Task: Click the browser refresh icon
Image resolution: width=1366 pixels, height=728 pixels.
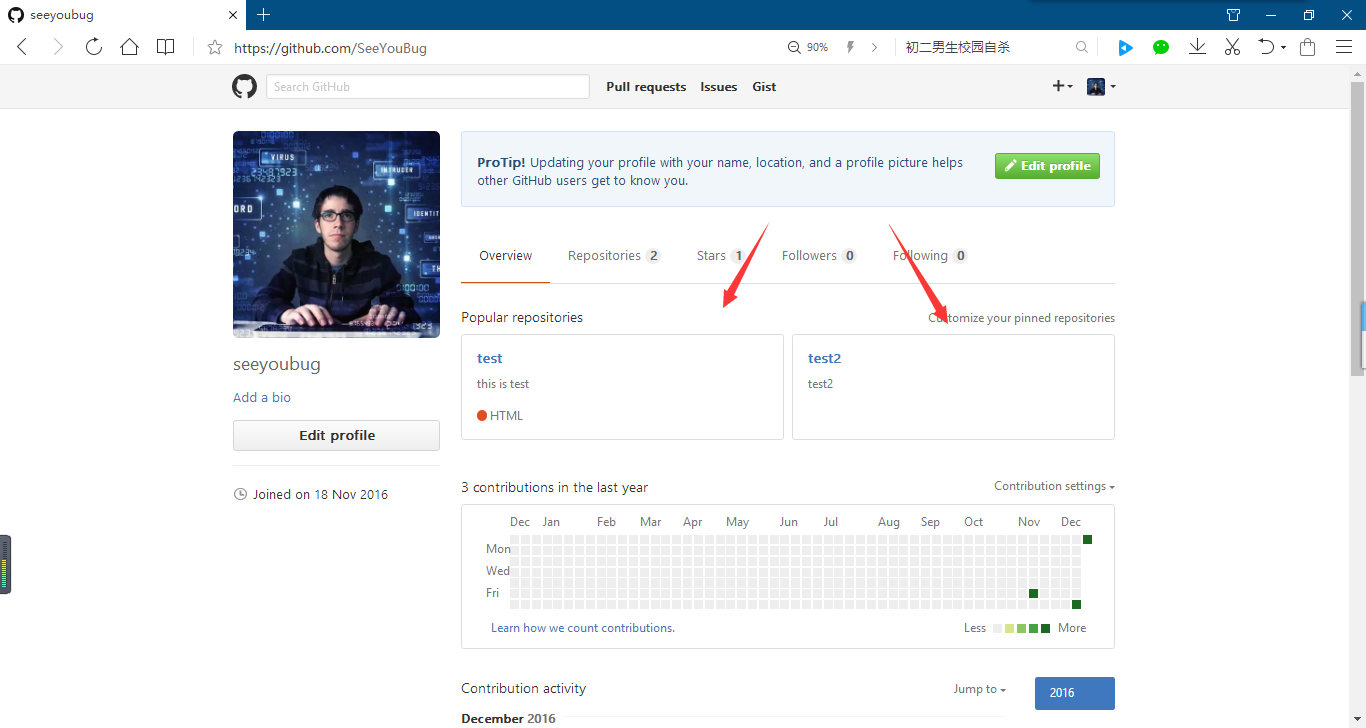Action: point(93,47)
